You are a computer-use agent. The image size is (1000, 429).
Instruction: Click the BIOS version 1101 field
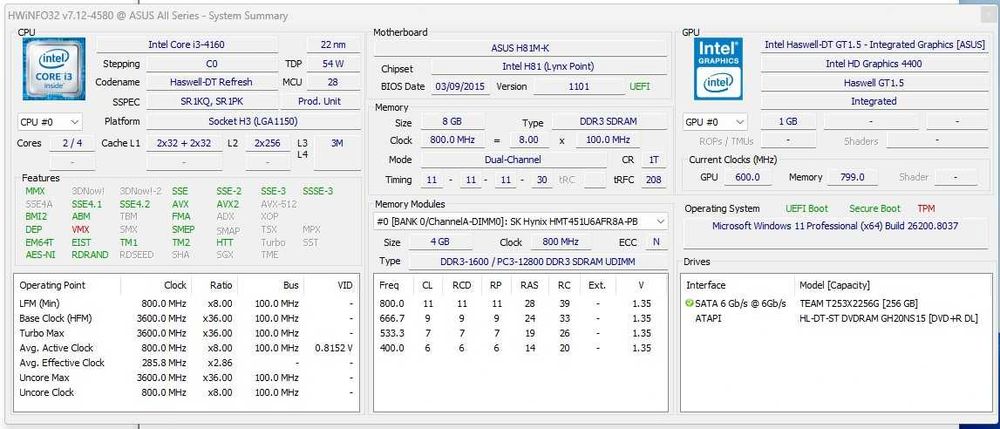579,87
